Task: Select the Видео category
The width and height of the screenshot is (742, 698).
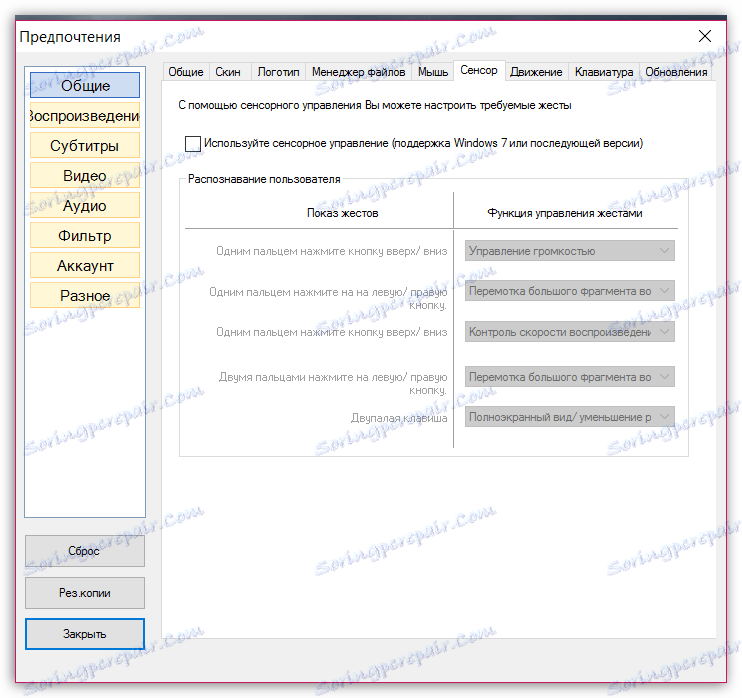Action: (x=85, y=175)
